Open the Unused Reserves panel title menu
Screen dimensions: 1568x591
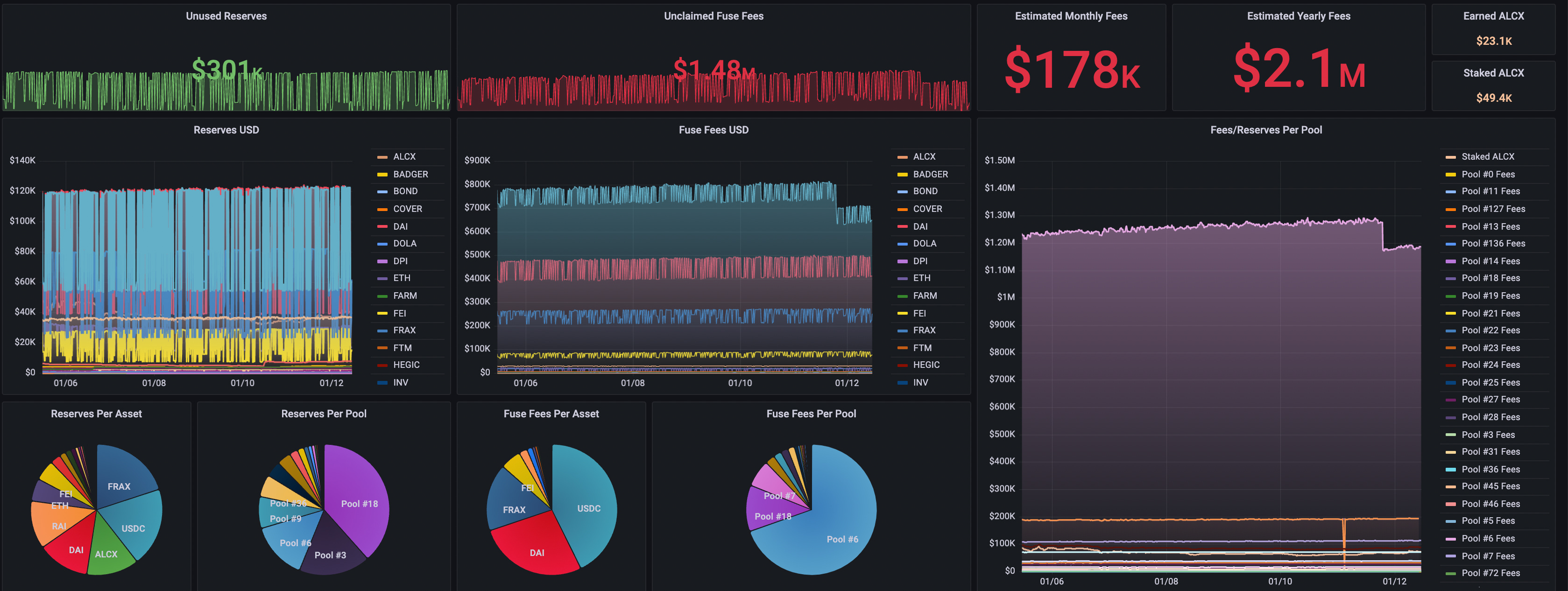(x=226, y=16)
